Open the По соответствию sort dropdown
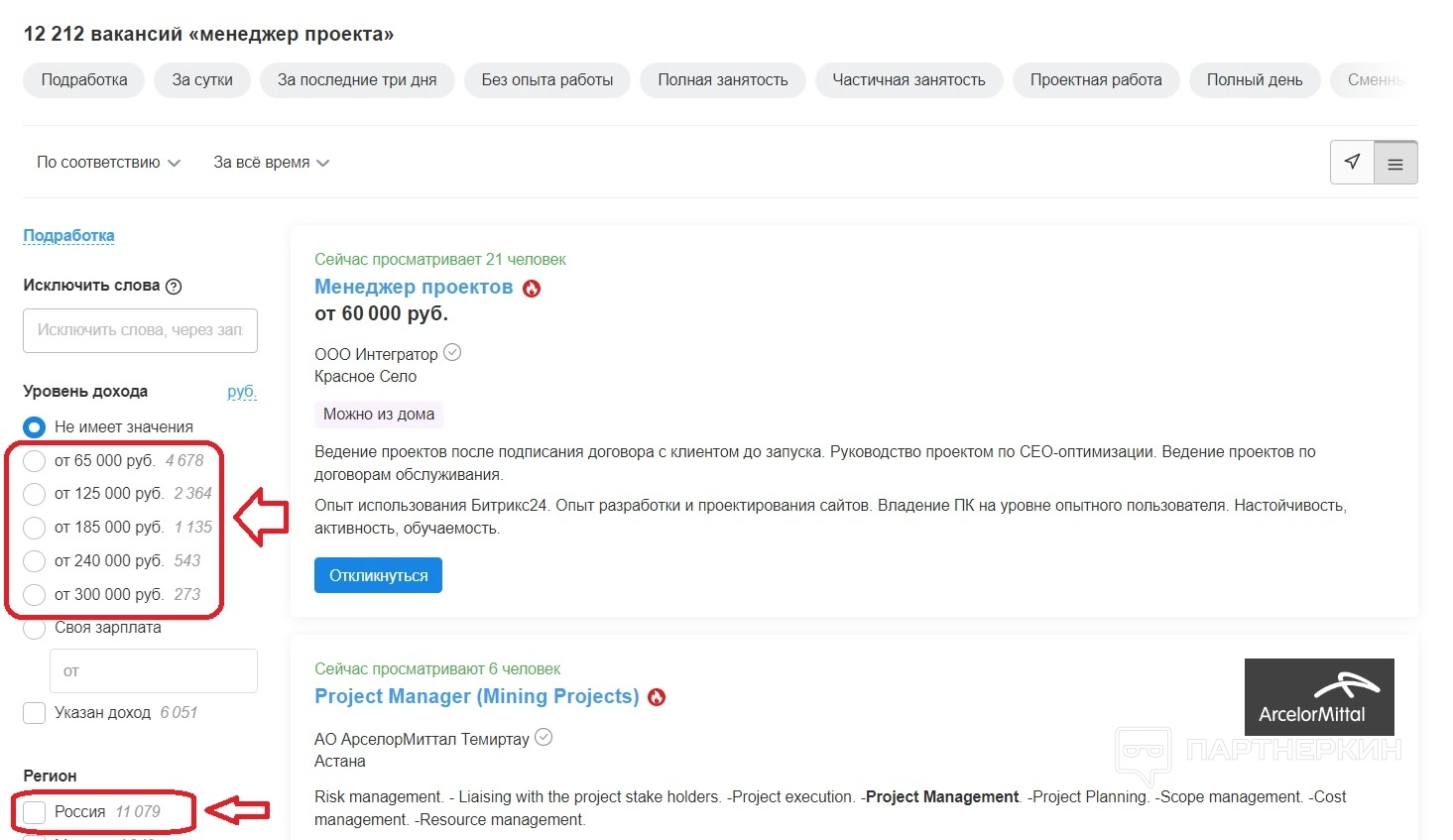The width and height of the screenshot is (1453, 840). pos(108,163)
